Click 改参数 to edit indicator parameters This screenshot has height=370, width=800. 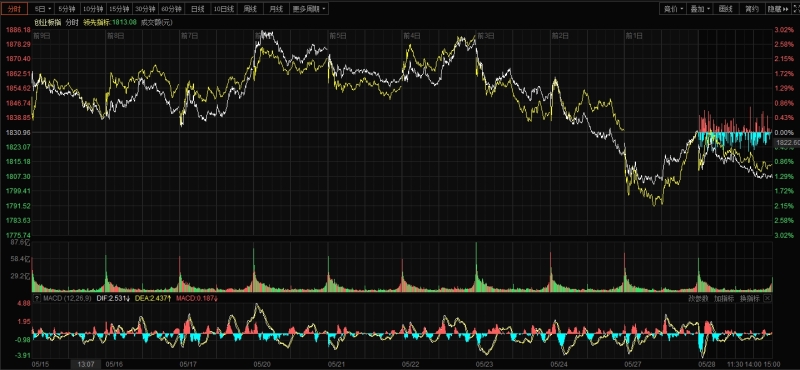(x=698, y=298)
